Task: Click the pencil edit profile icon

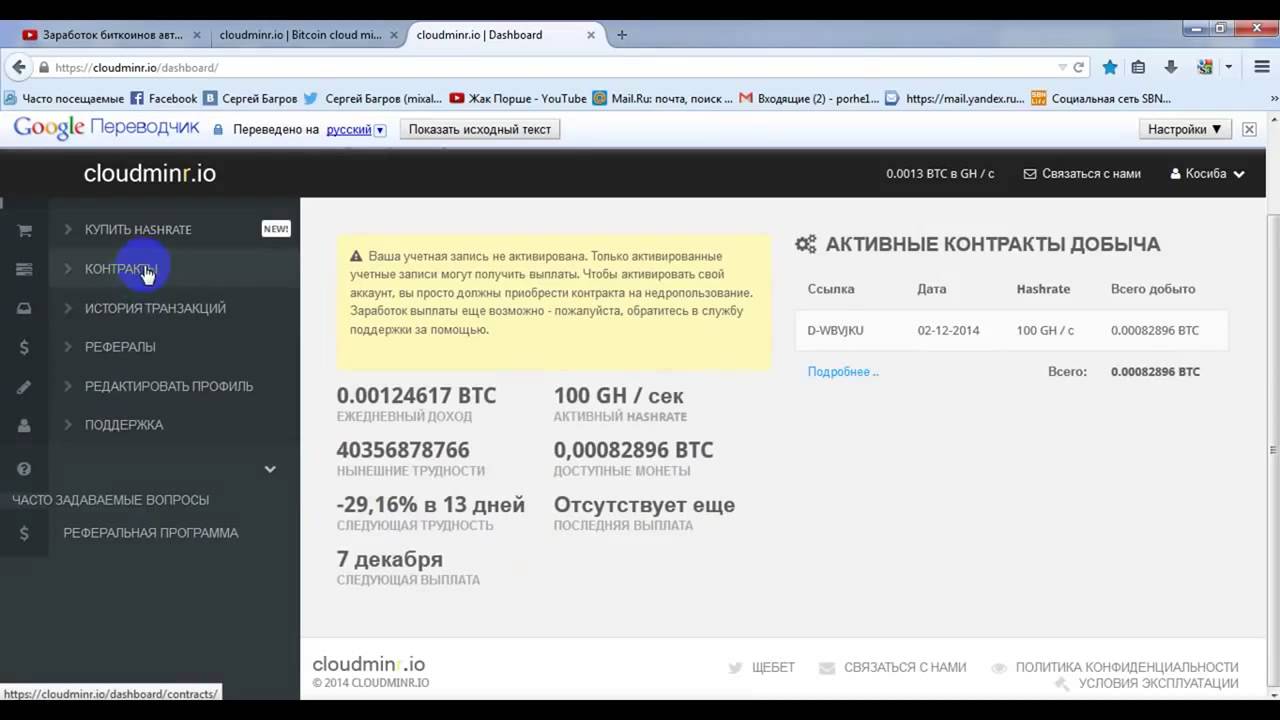Action: pos(24,386)
